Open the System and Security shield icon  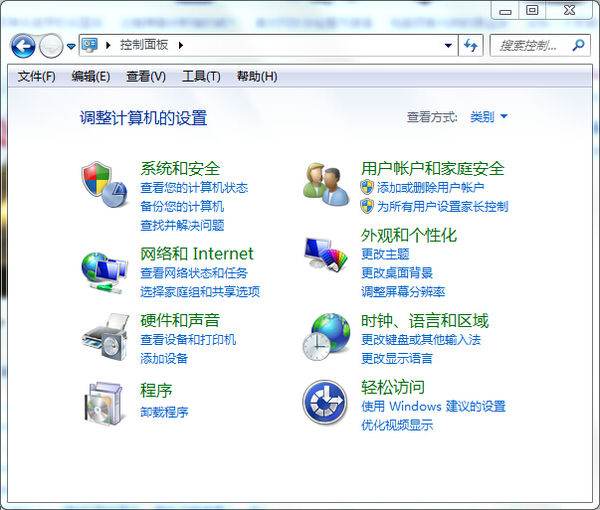[104, 184]
